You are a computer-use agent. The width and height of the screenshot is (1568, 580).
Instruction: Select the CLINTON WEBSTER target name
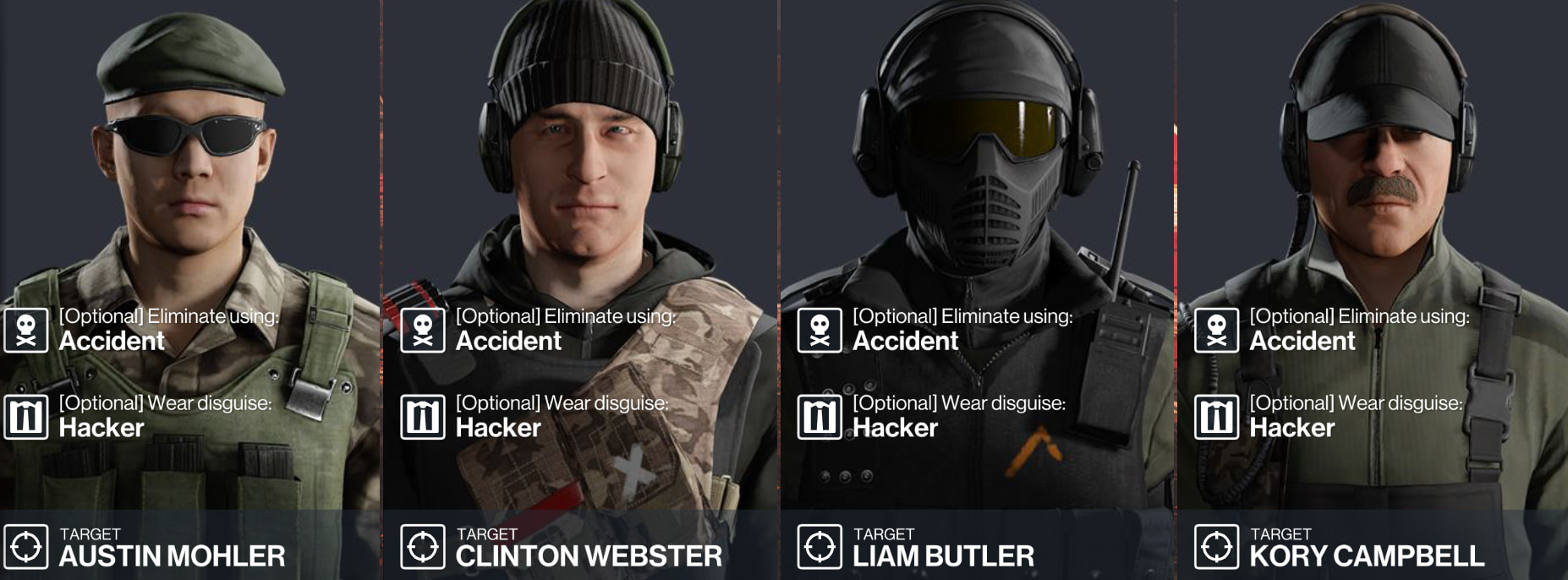pyautogui.click(x=589, y=556)
